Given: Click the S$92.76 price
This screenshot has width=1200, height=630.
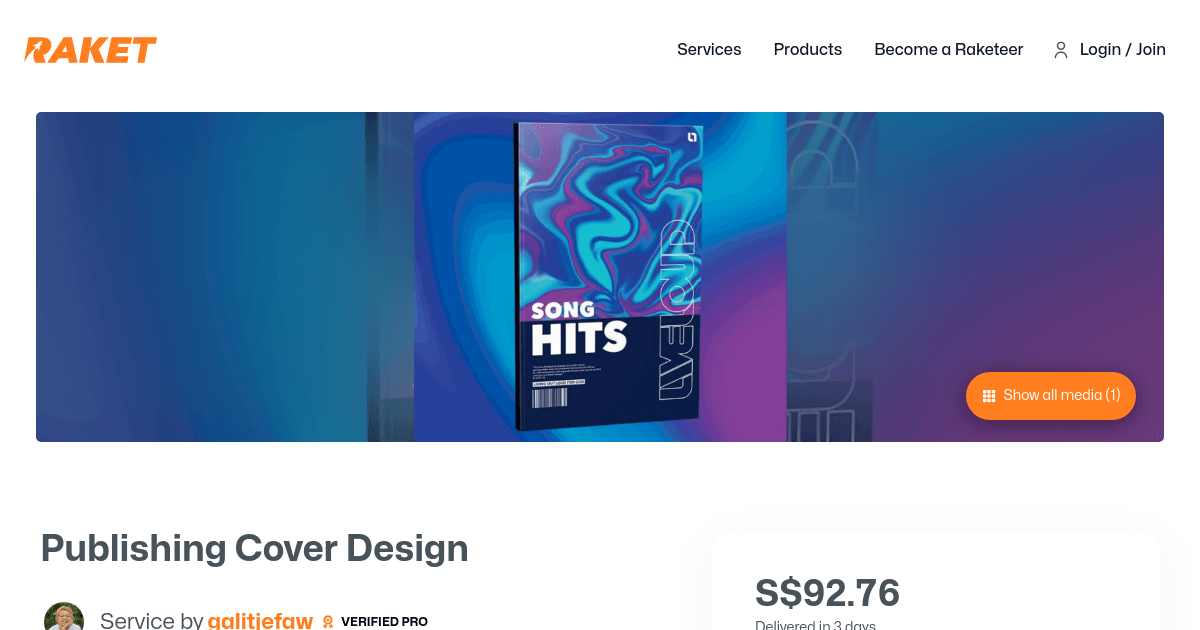Looking at the screenshot, I should click(x=827, y=593).
